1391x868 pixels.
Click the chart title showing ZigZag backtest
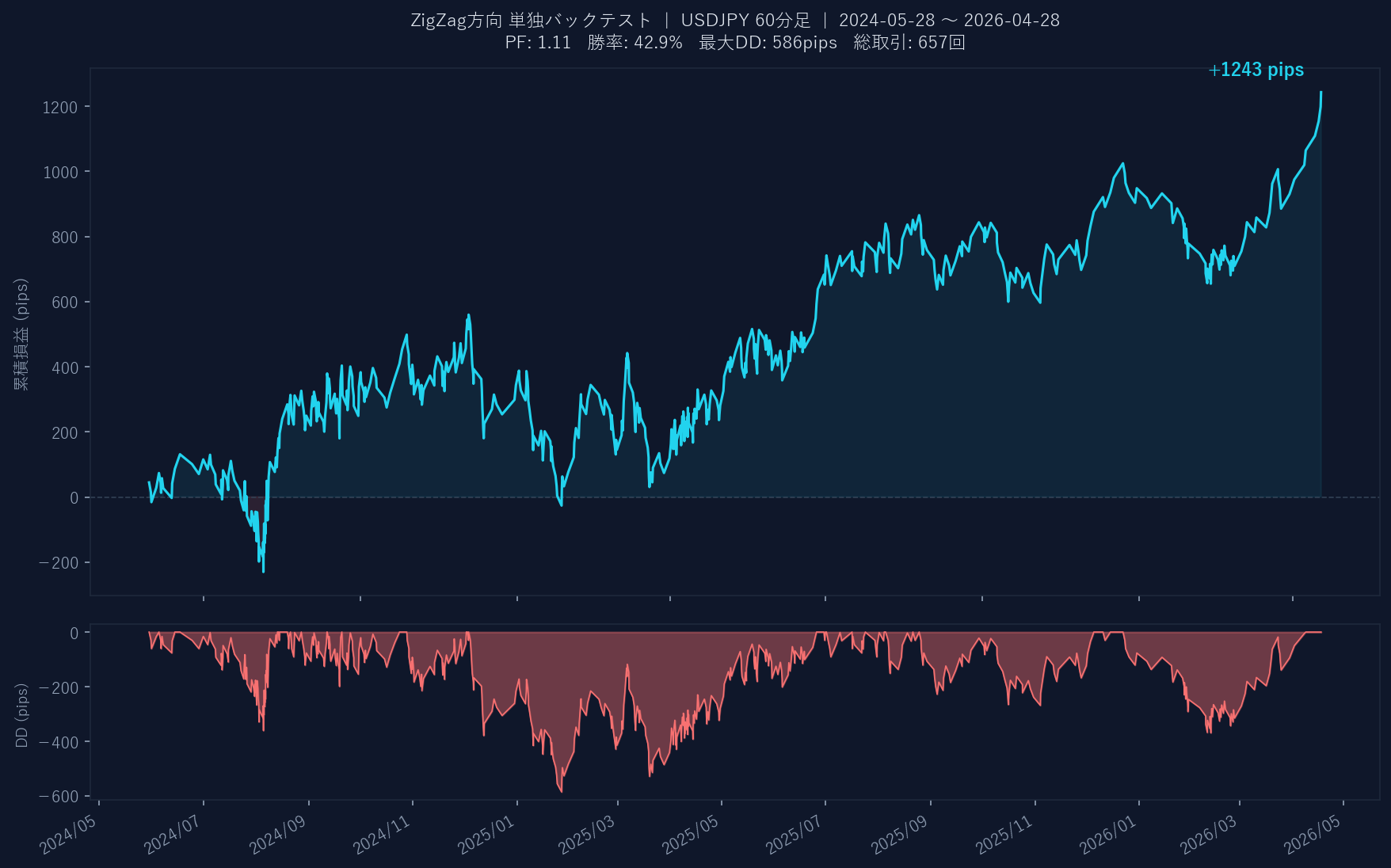click(x=734, y=20)
